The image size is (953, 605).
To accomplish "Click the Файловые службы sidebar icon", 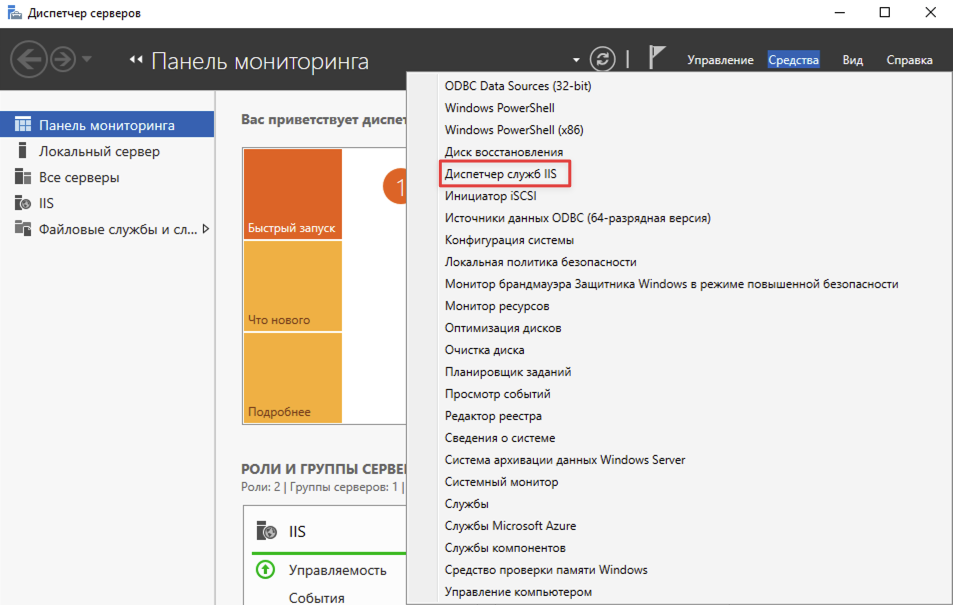I will [22, 229].
